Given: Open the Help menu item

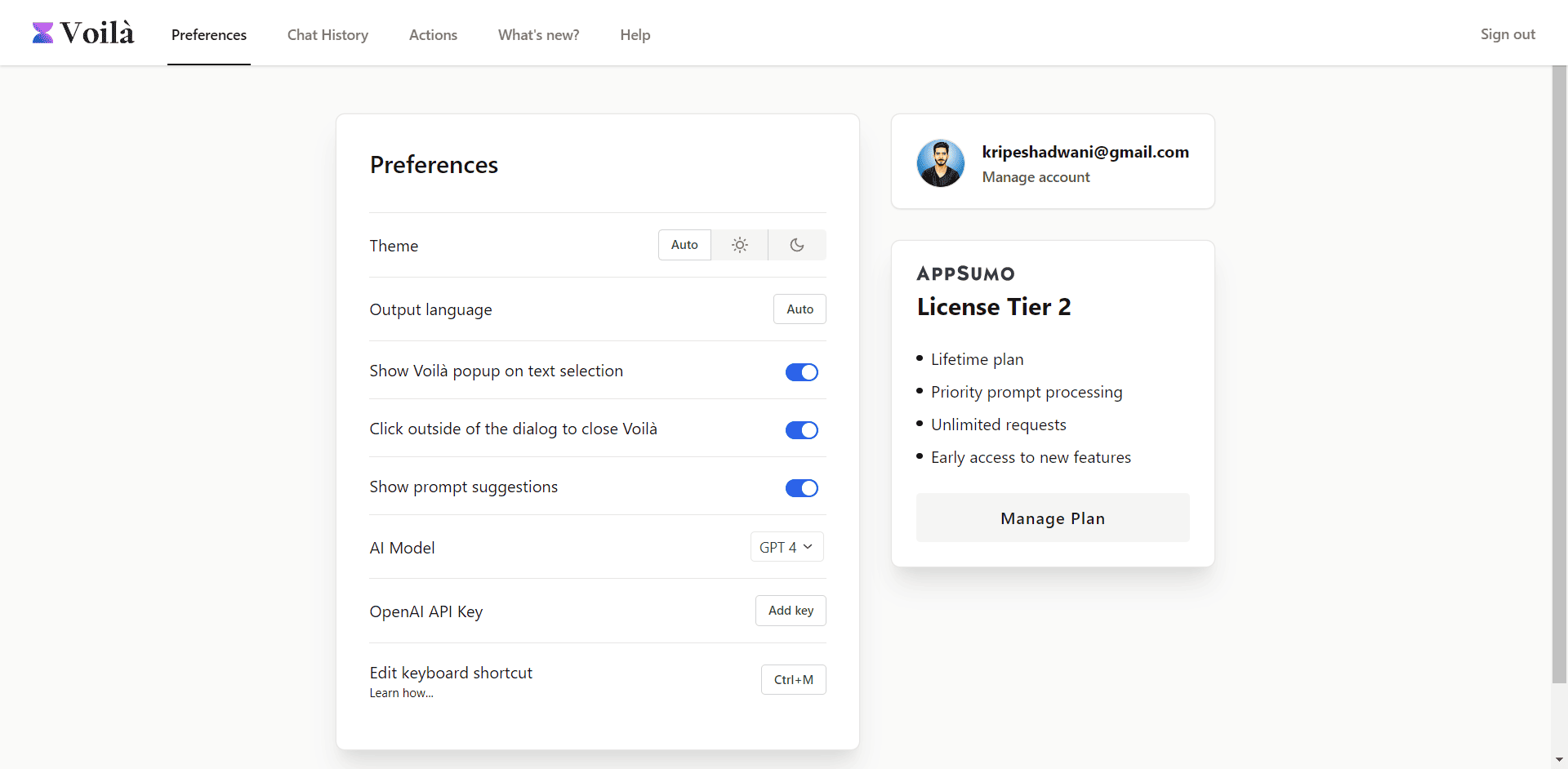Looking at the screenshot, I should coord(635,35).
